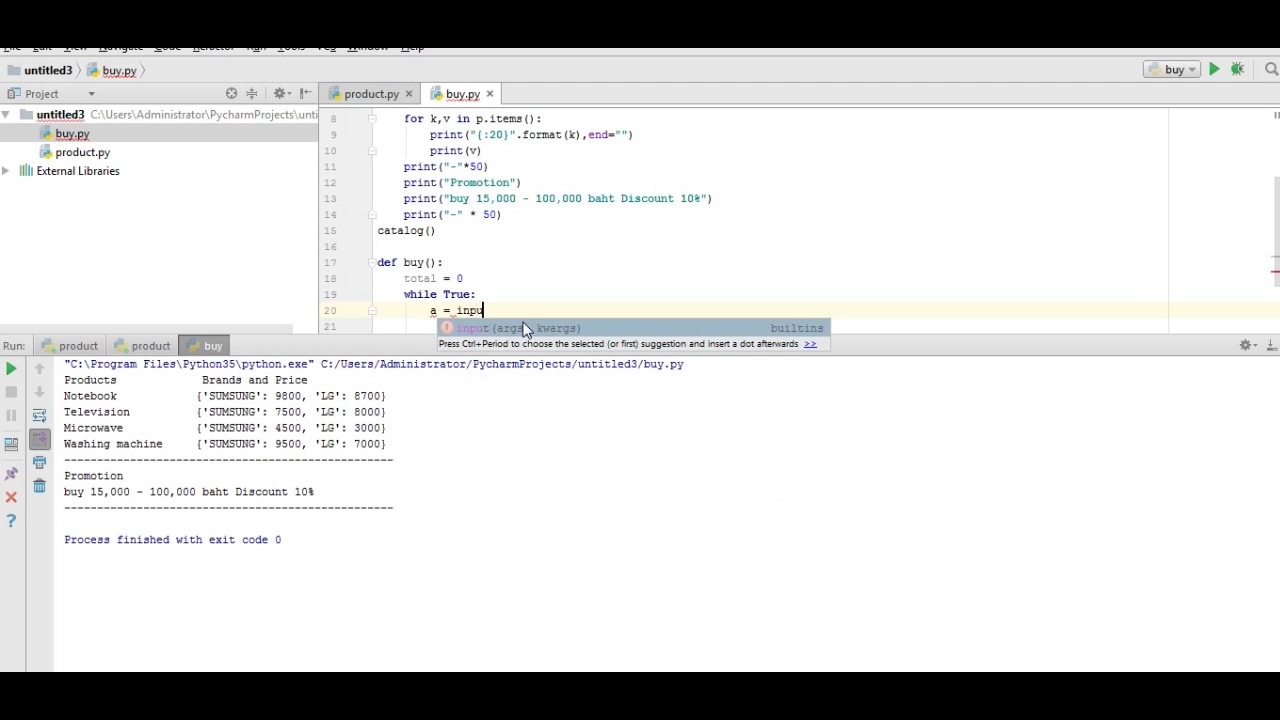Print the Run console output
1280x720 pixels.
[x=40, y=462]
